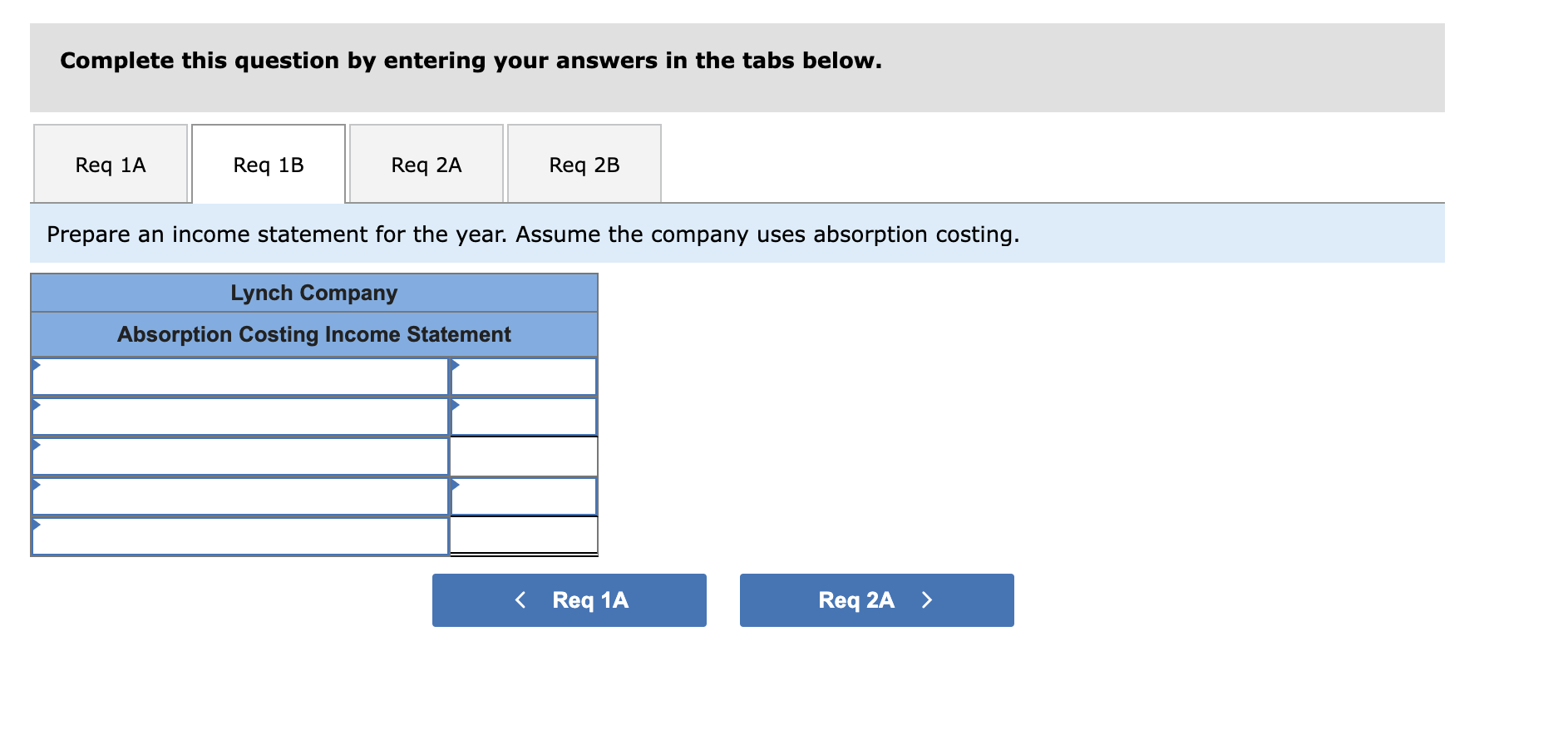Open dropdown in first income statement label row
This screenshot has width=1568, height=730.
click(x=37, y=366)
